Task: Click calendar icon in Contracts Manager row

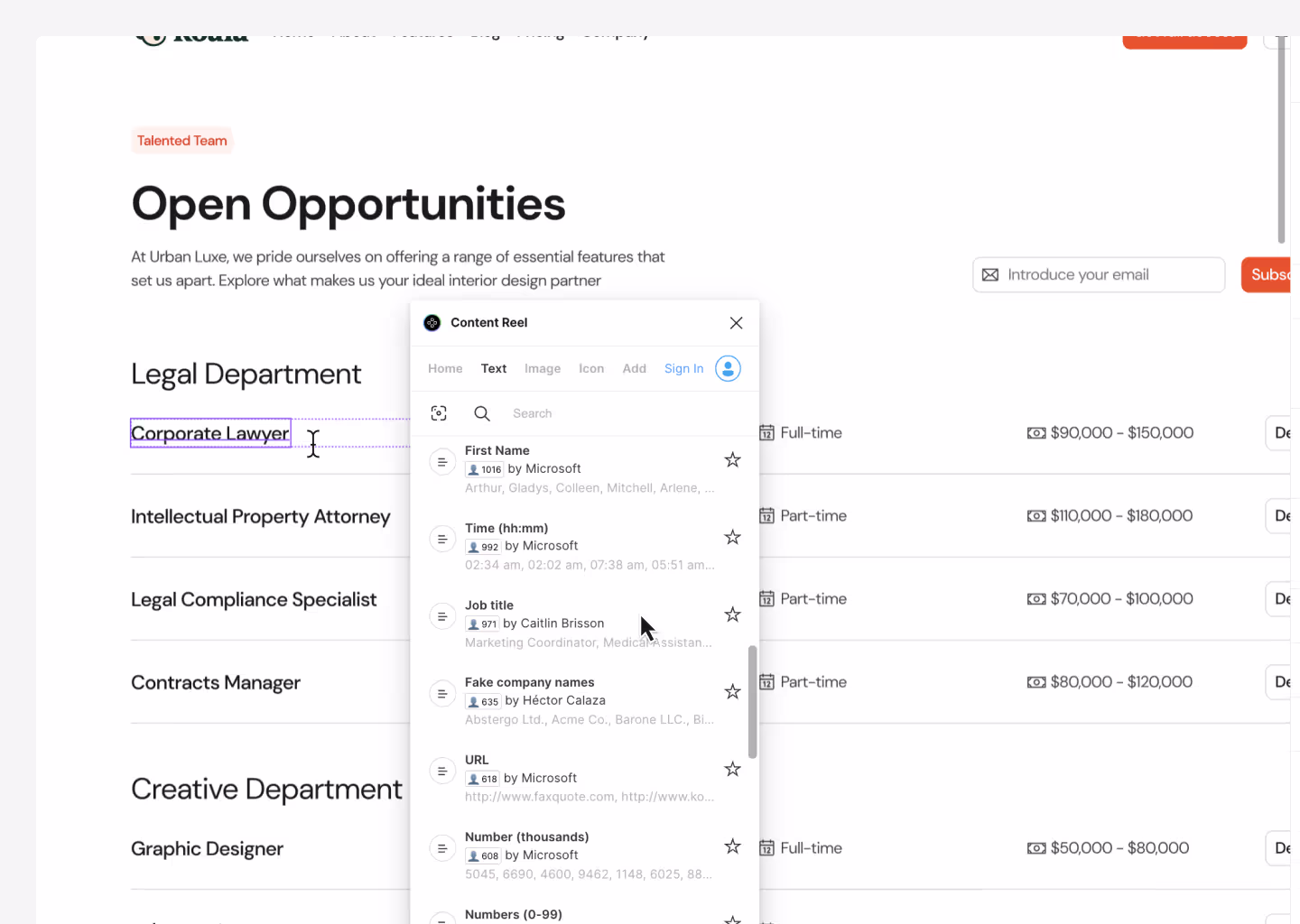Action: pyautogui.click(x=766, y=682)
